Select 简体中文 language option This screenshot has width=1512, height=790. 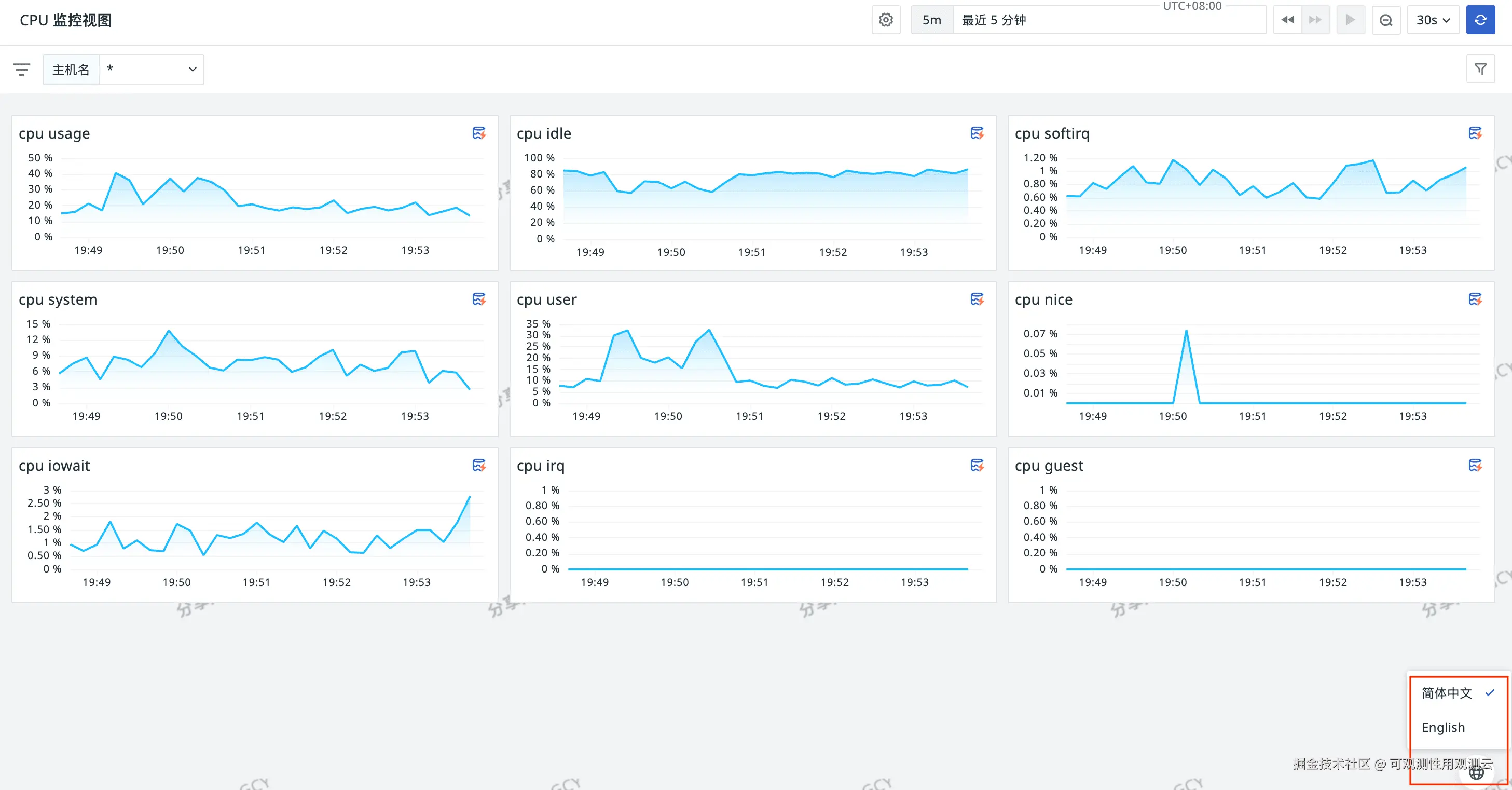coord(1447,693)
